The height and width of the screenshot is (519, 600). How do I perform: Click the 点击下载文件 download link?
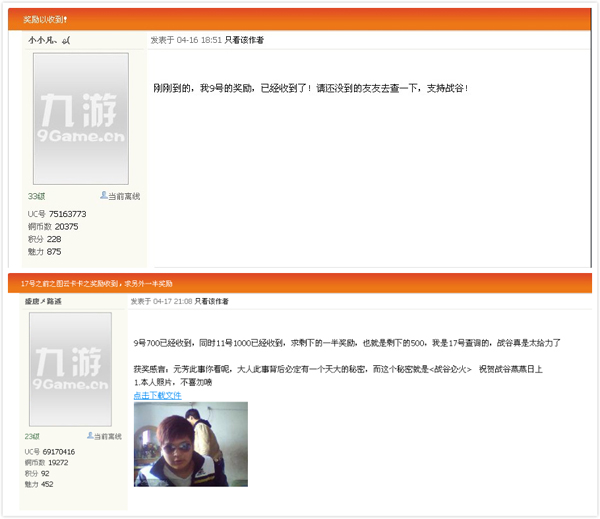click(x=158, y=395)
